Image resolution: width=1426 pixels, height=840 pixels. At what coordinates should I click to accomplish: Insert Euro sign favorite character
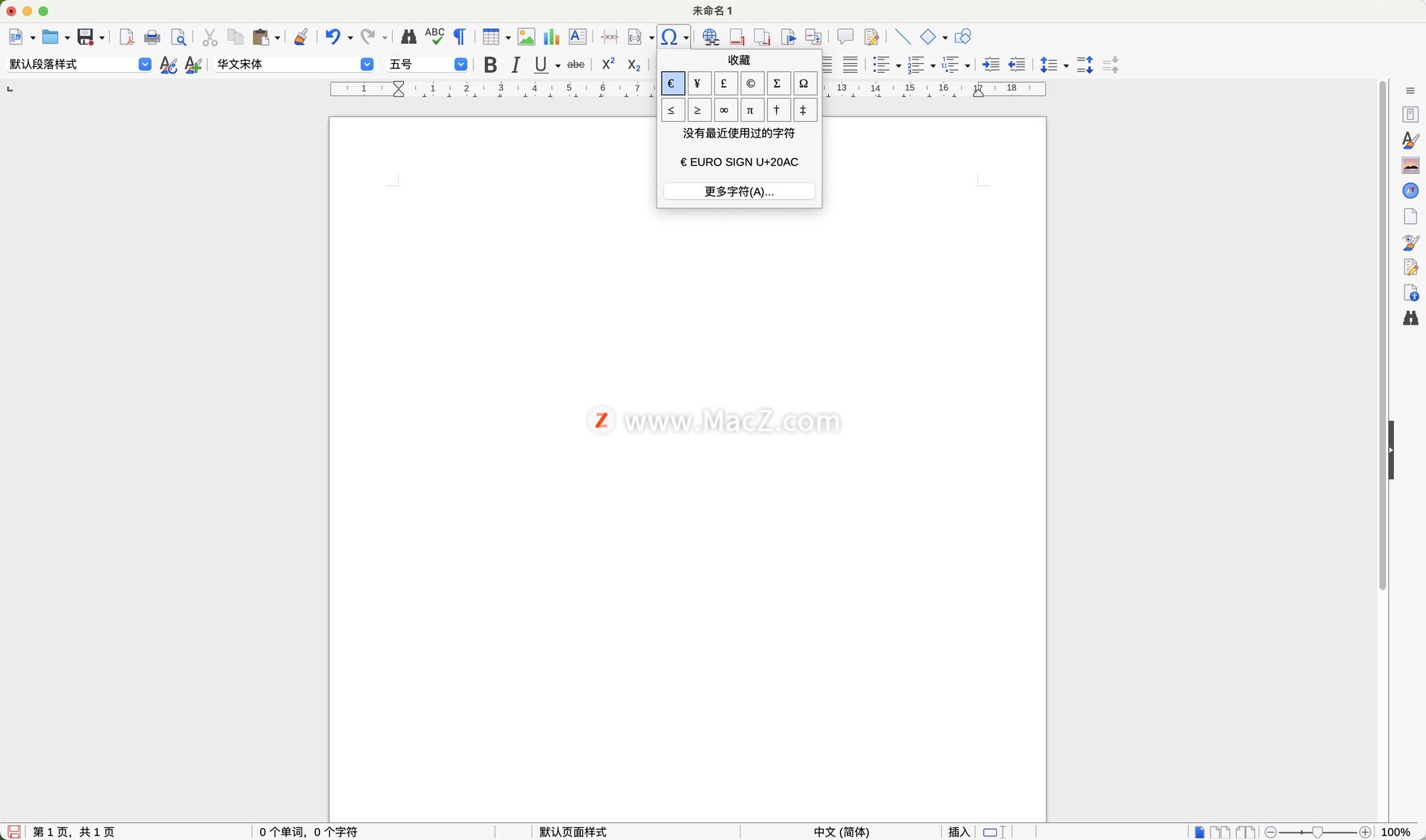coord(673,83)
